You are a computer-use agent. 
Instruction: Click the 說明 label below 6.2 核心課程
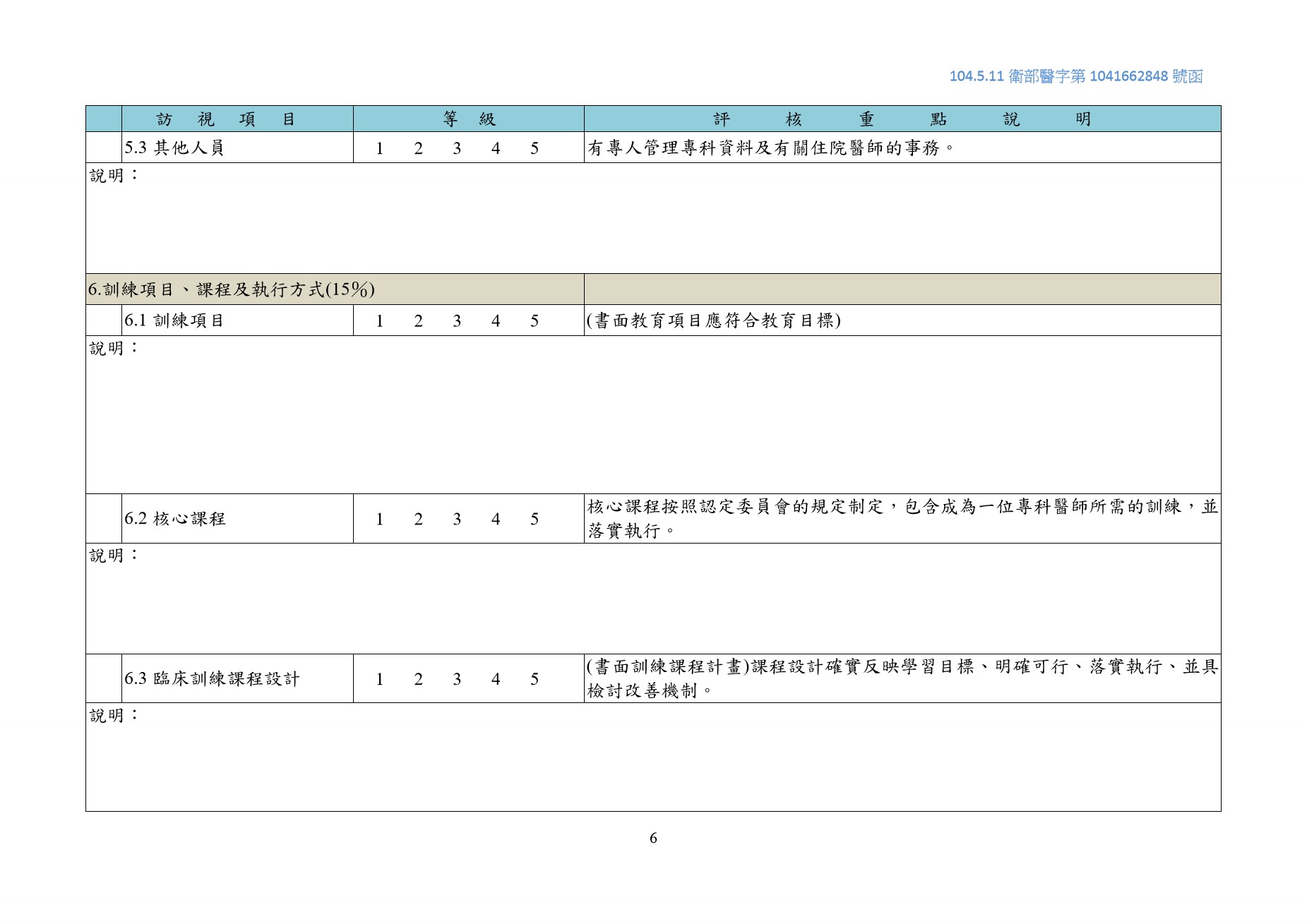pos(114,556)
